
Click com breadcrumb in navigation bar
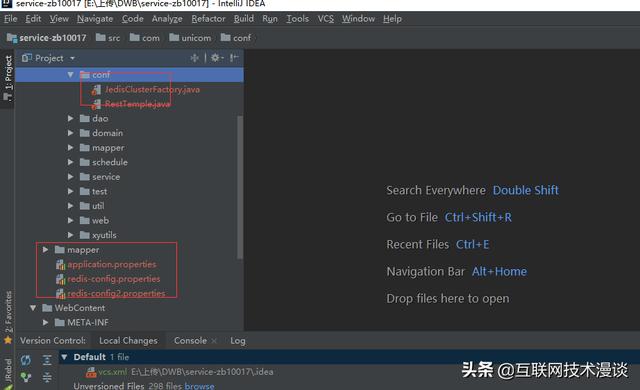tap(145, 38)
